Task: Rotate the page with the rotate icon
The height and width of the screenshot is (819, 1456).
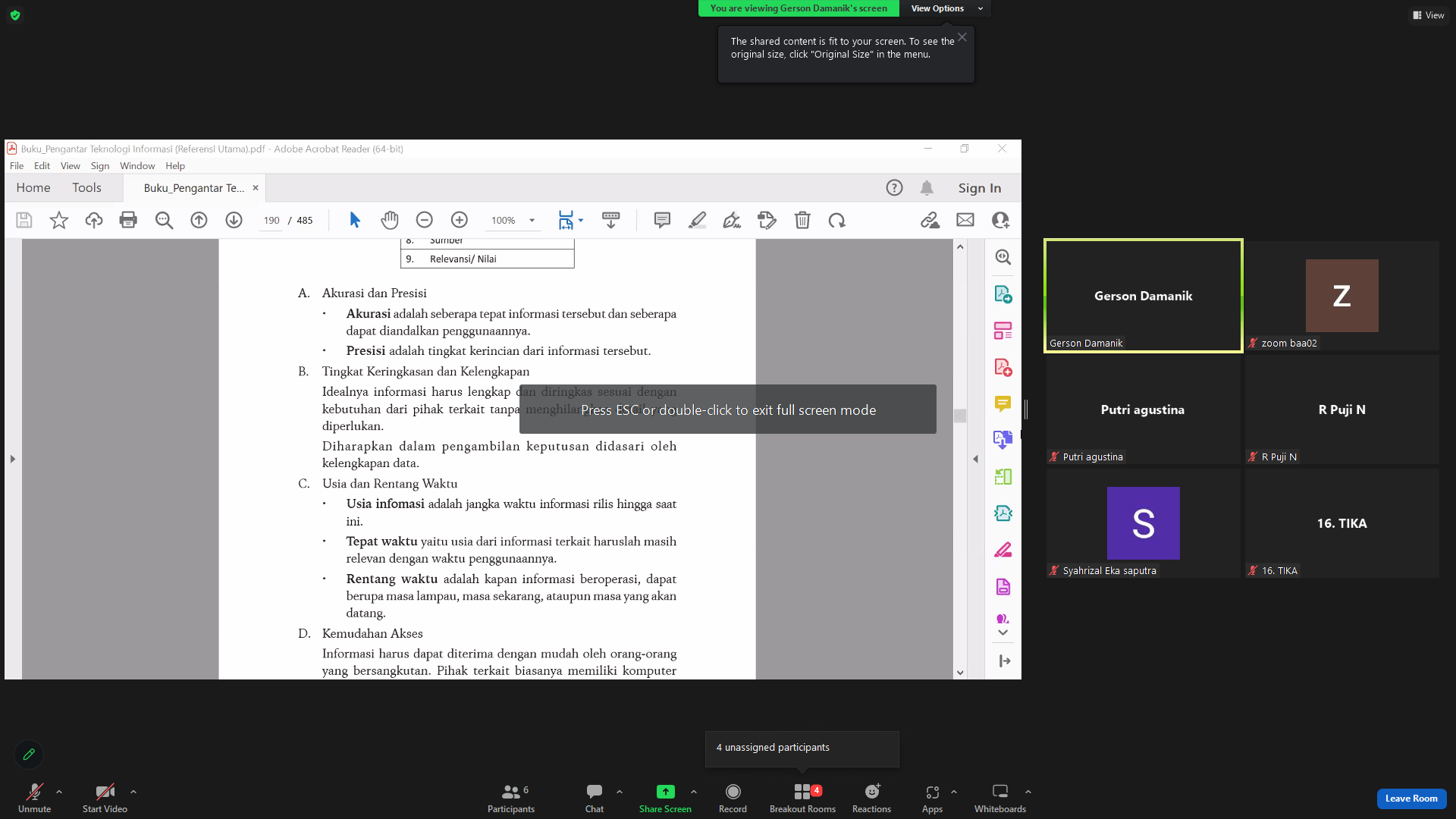Action: (837, 220)
